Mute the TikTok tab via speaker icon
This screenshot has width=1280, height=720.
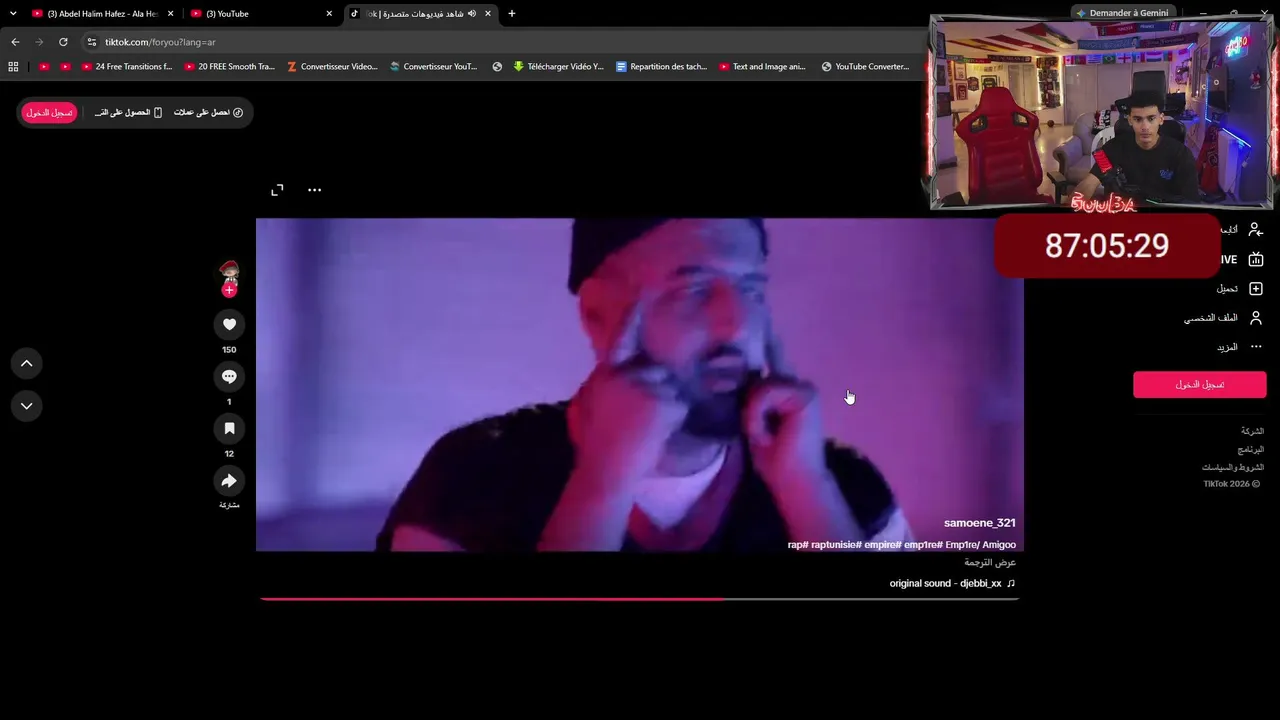click(x=472, y=14)
